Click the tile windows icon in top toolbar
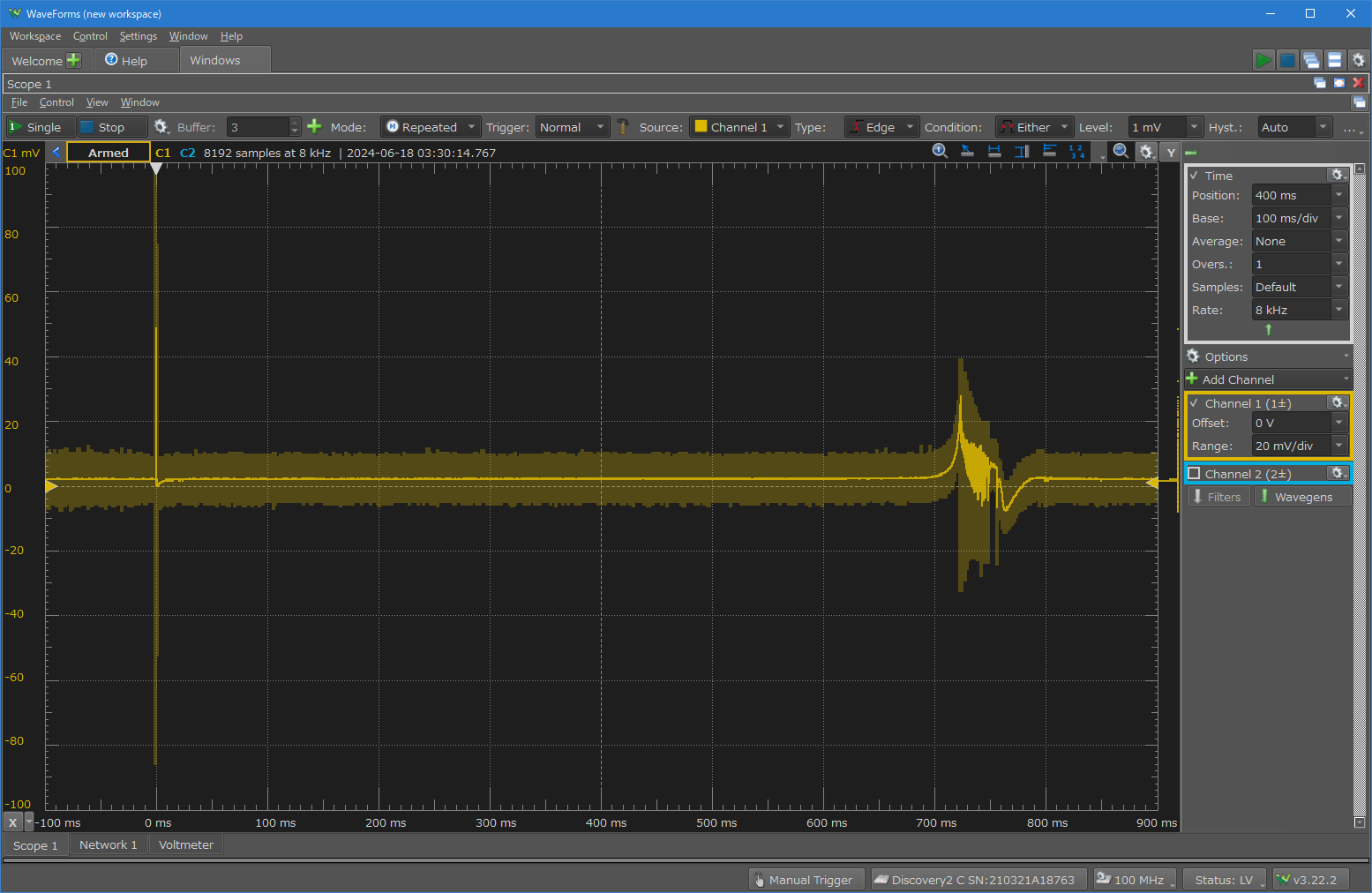1372x893 pixels. click(x=1335, y=60)
